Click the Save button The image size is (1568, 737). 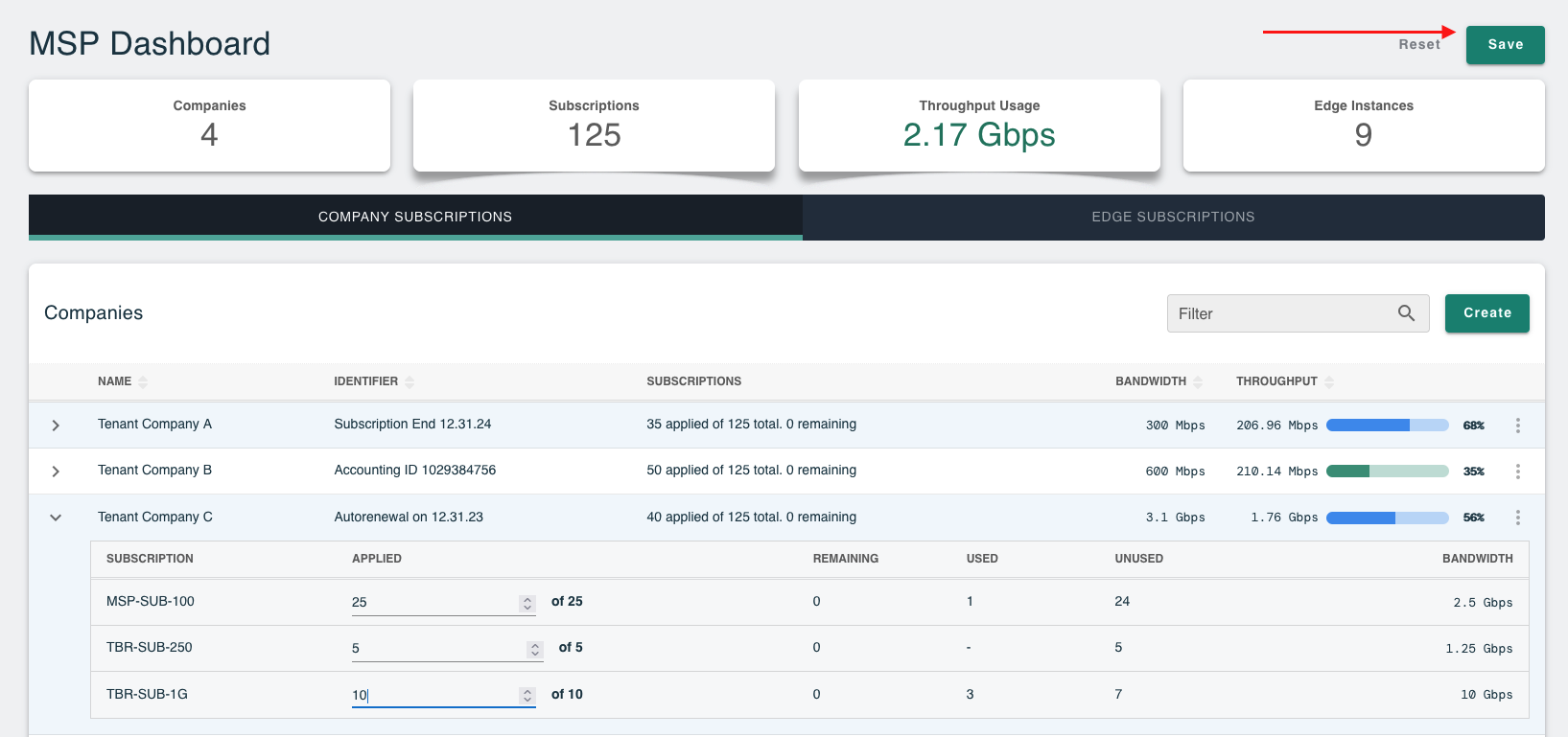[x=1505, y=45]
